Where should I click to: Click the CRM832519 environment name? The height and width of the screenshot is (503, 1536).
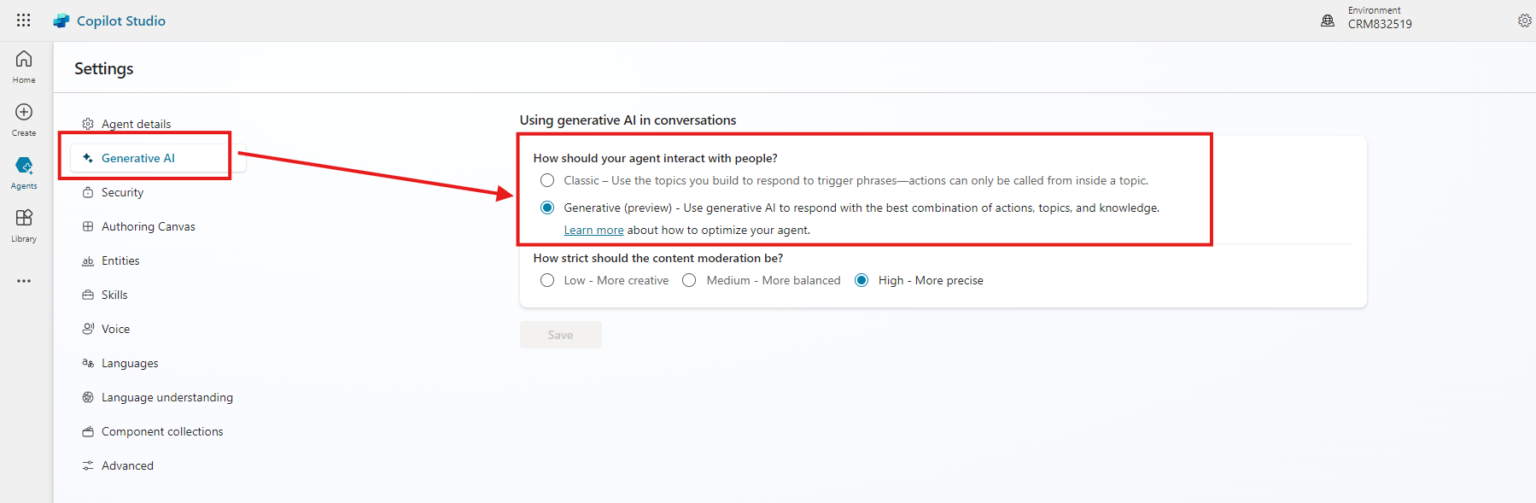[1380, 25]
